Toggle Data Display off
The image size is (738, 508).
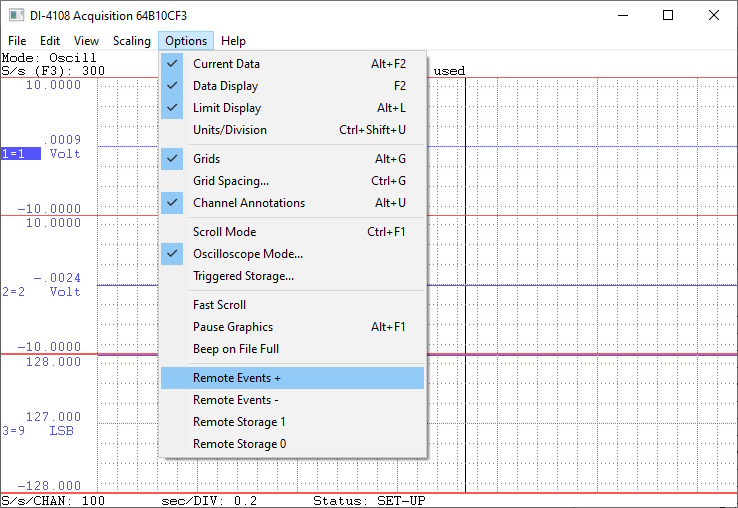click(292, 86)
